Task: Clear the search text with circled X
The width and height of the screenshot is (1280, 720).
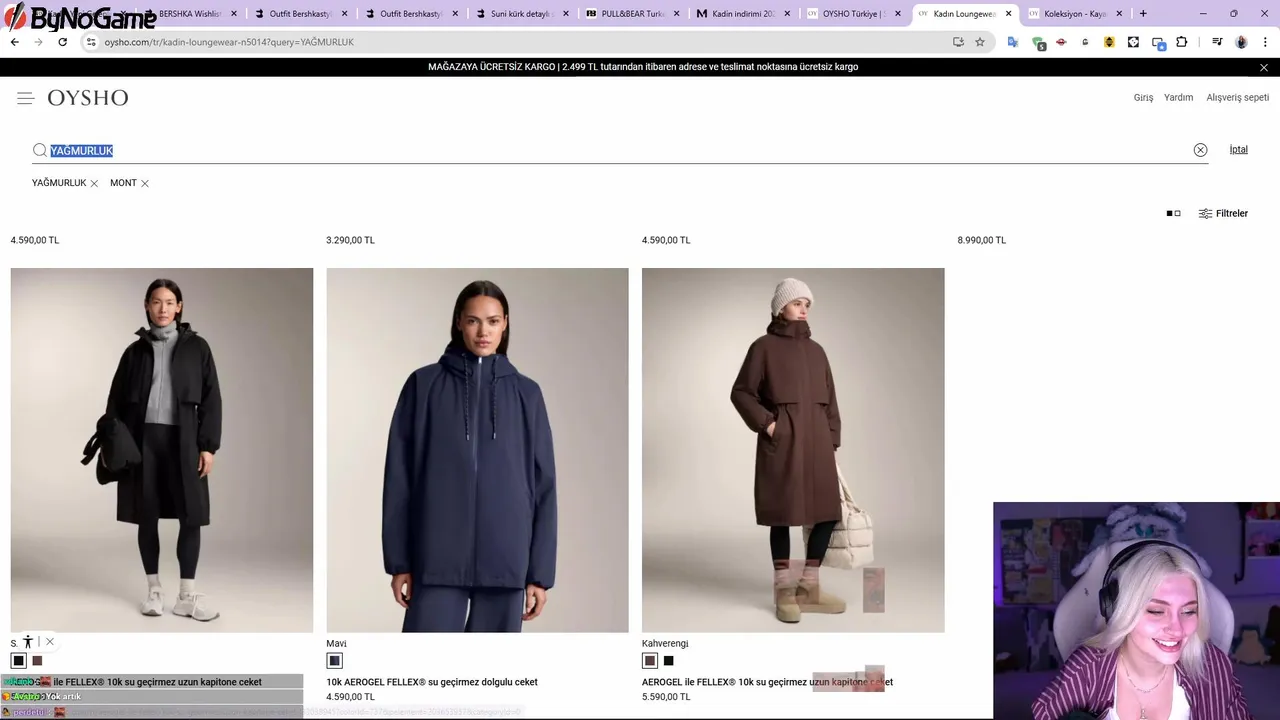Action: [x=1200, y=150]
